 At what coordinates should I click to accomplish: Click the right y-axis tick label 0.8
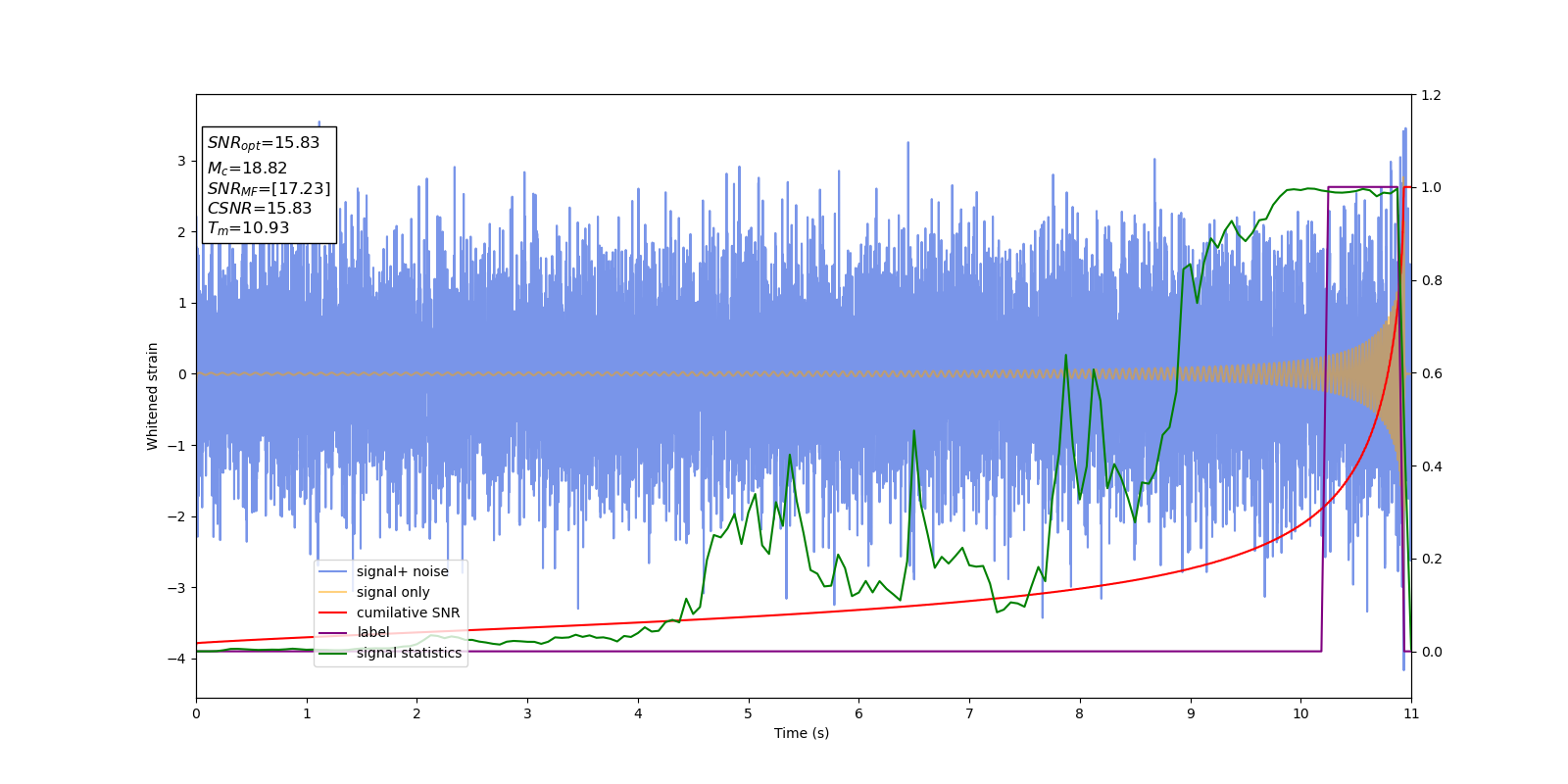tap(1431, 280)
